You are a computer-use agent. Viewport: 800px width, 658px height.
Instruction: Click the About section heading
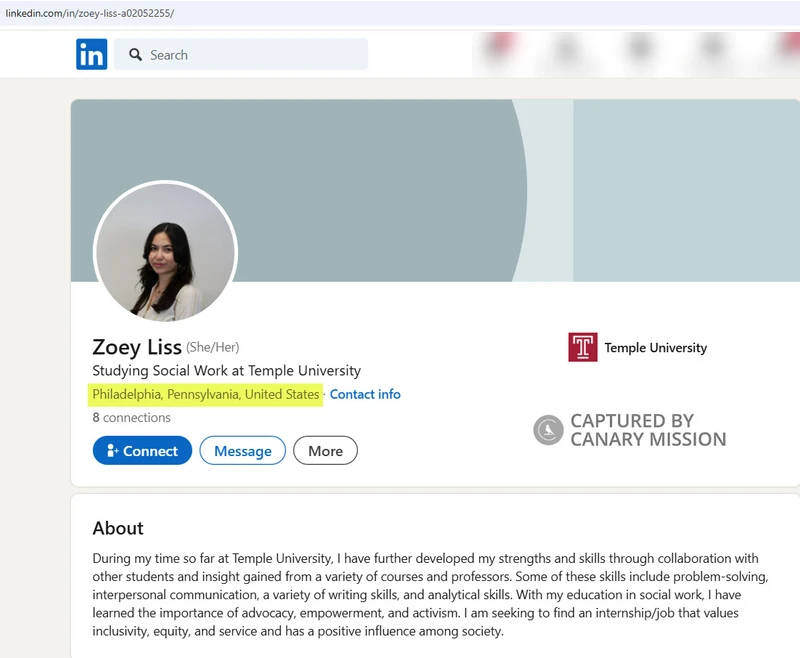click(x=118, y=528)
